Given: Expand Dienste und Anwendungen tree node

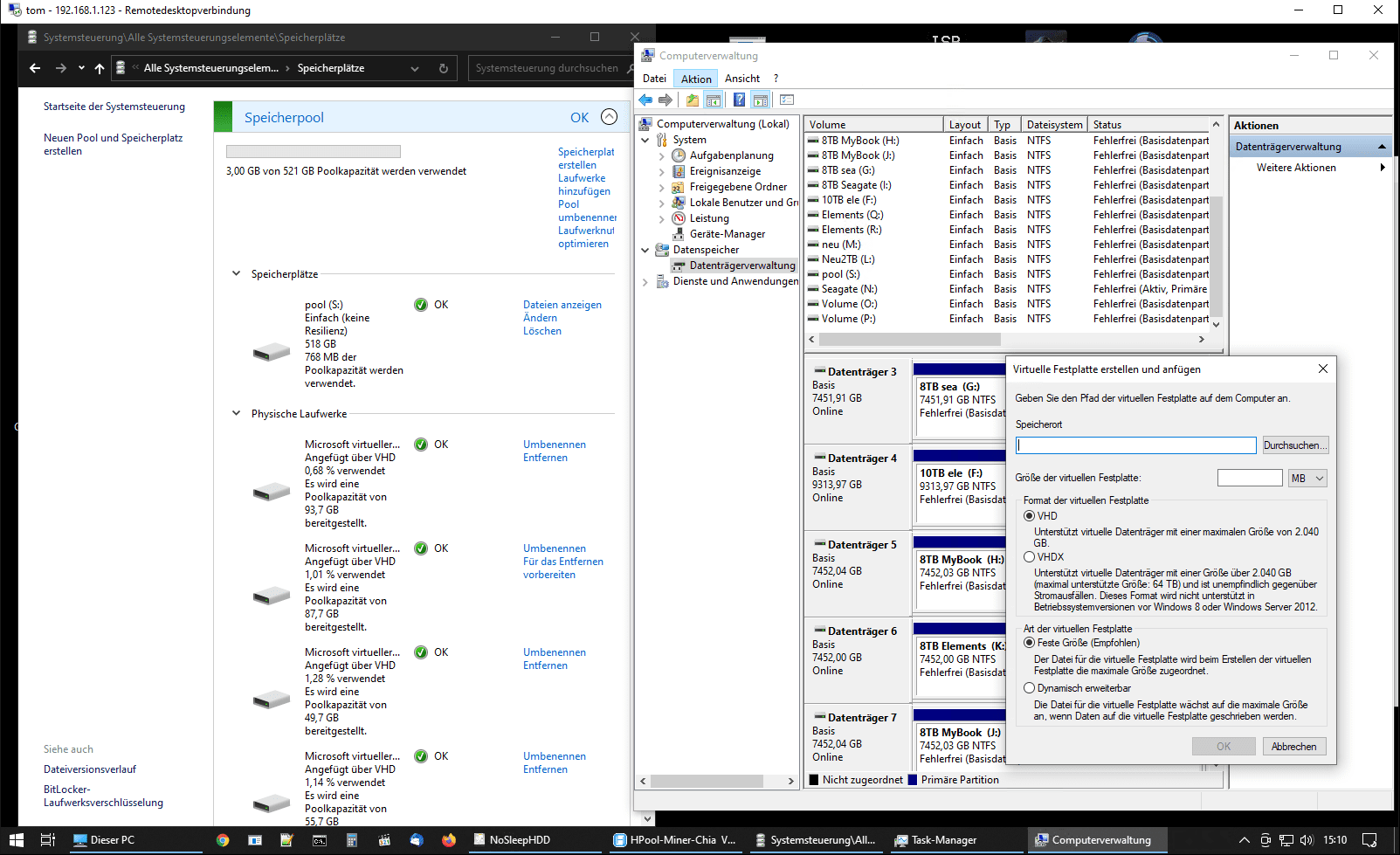Looking at the screenshot, I should [645, 281].
